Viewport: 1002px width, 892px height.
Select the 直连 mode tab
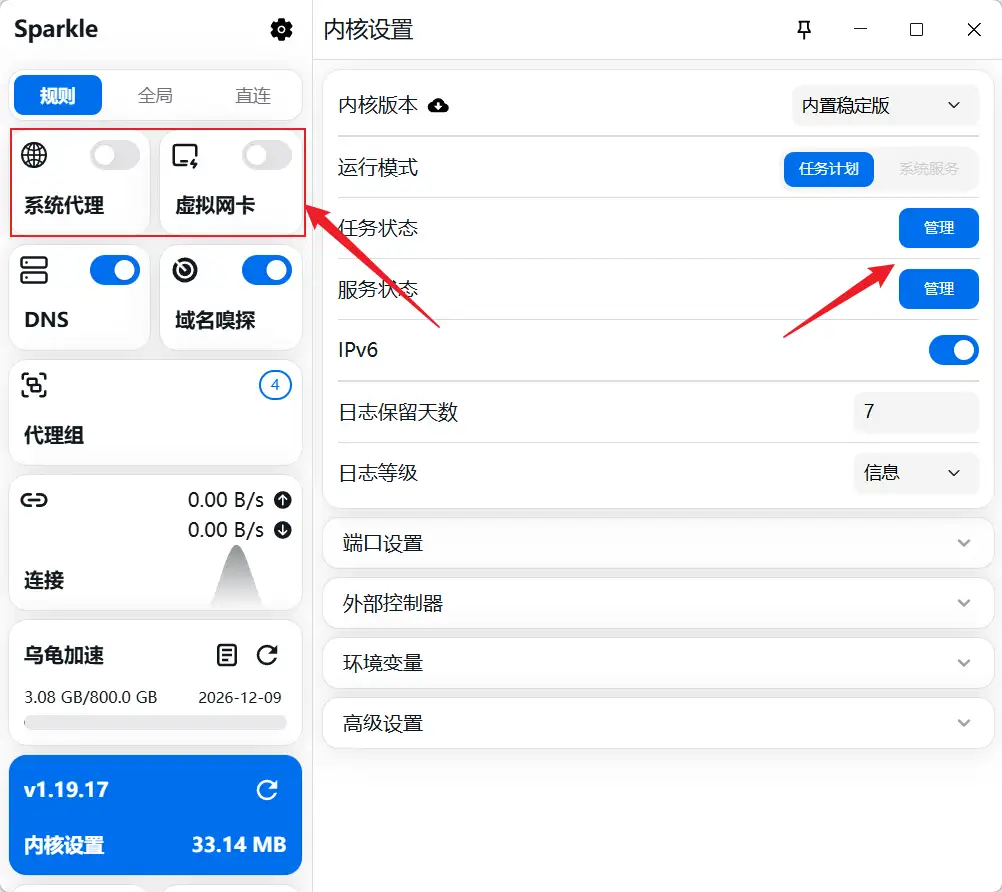[253, 95]
